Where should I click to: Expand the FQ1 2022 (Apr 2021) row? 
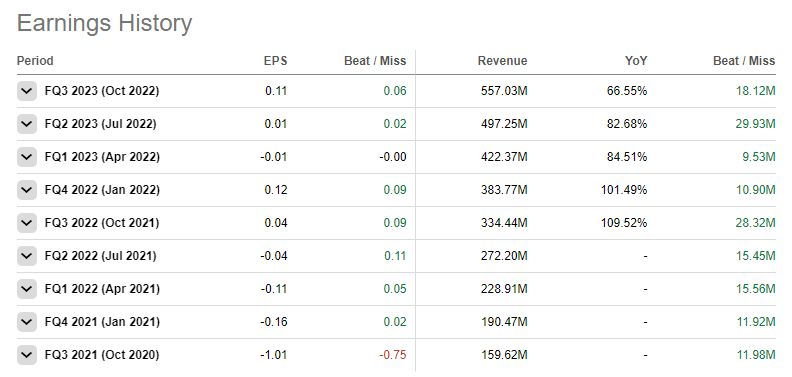point(27,289)
